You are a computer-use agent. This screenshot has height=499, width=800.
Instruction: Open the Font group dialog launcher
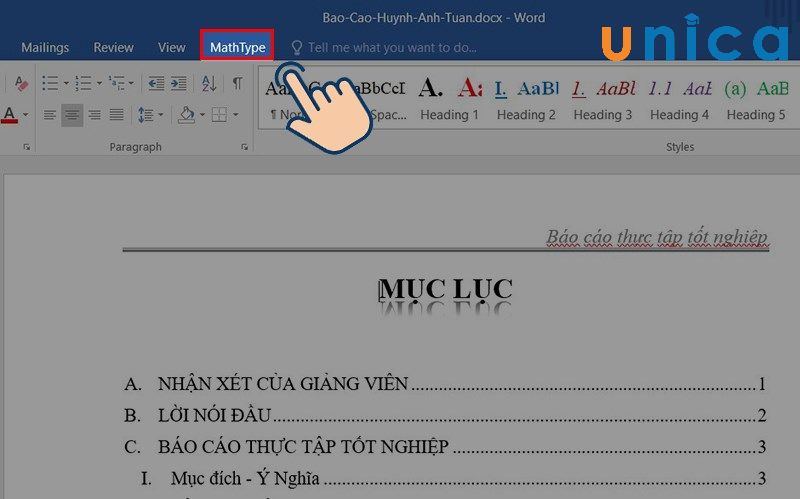pos(27,147)
